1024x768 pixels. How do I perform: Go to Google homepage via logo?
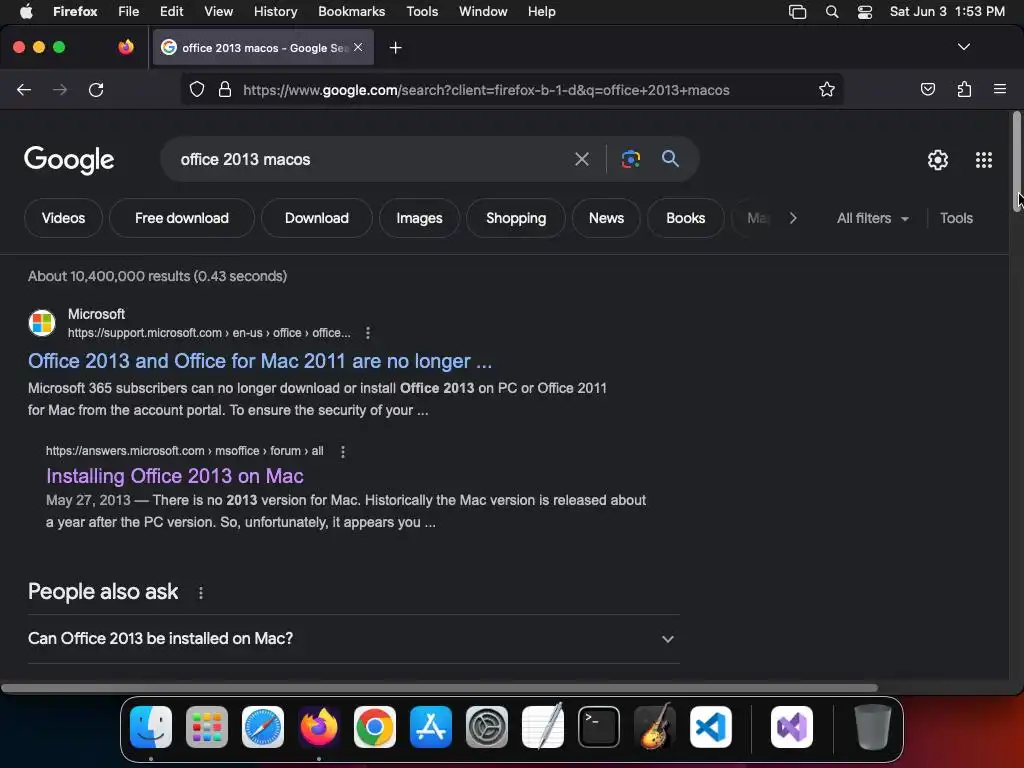(x=69, y=160)
